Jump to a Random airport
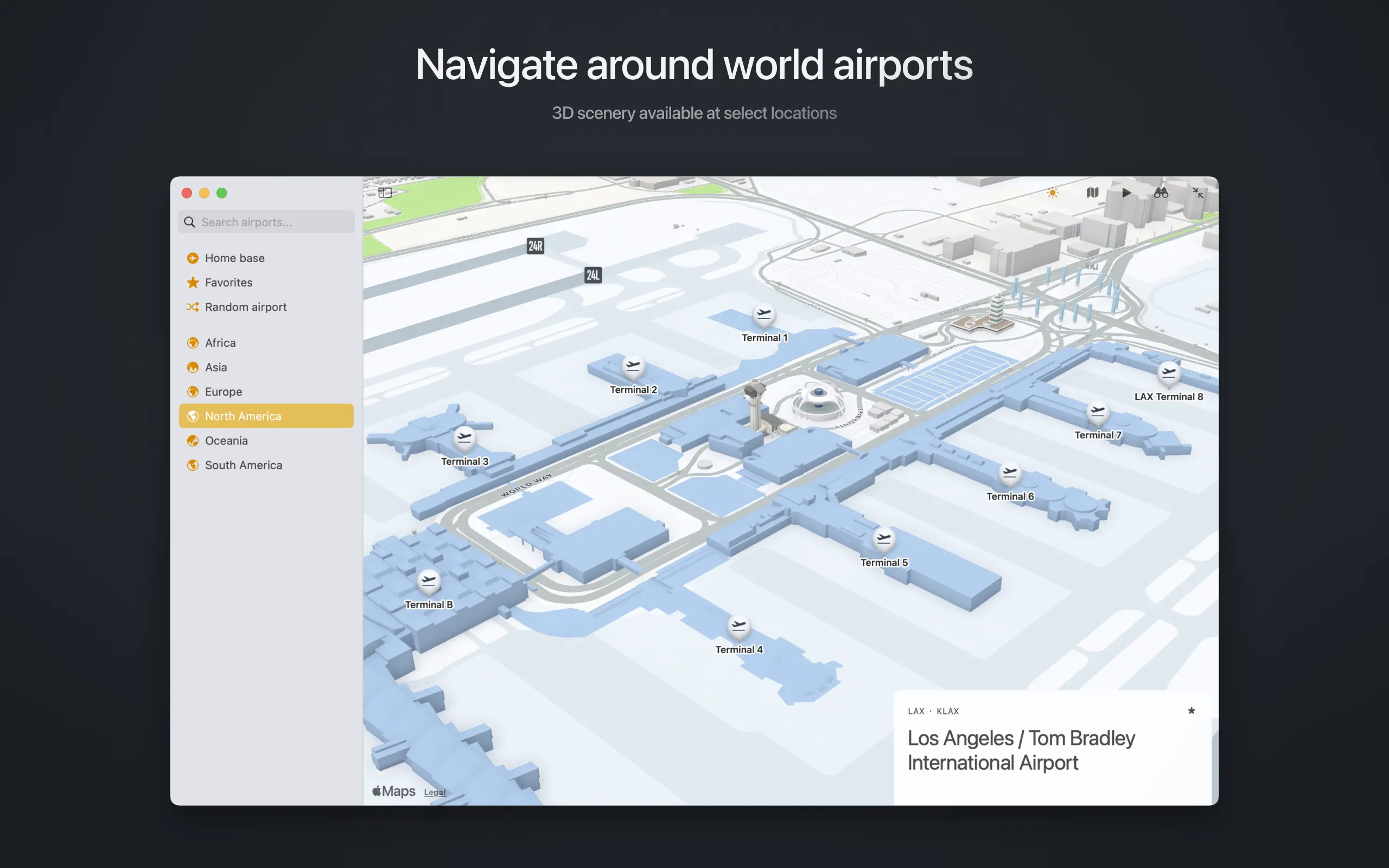This screenshot has width=1389, height=868. [245, 307]
